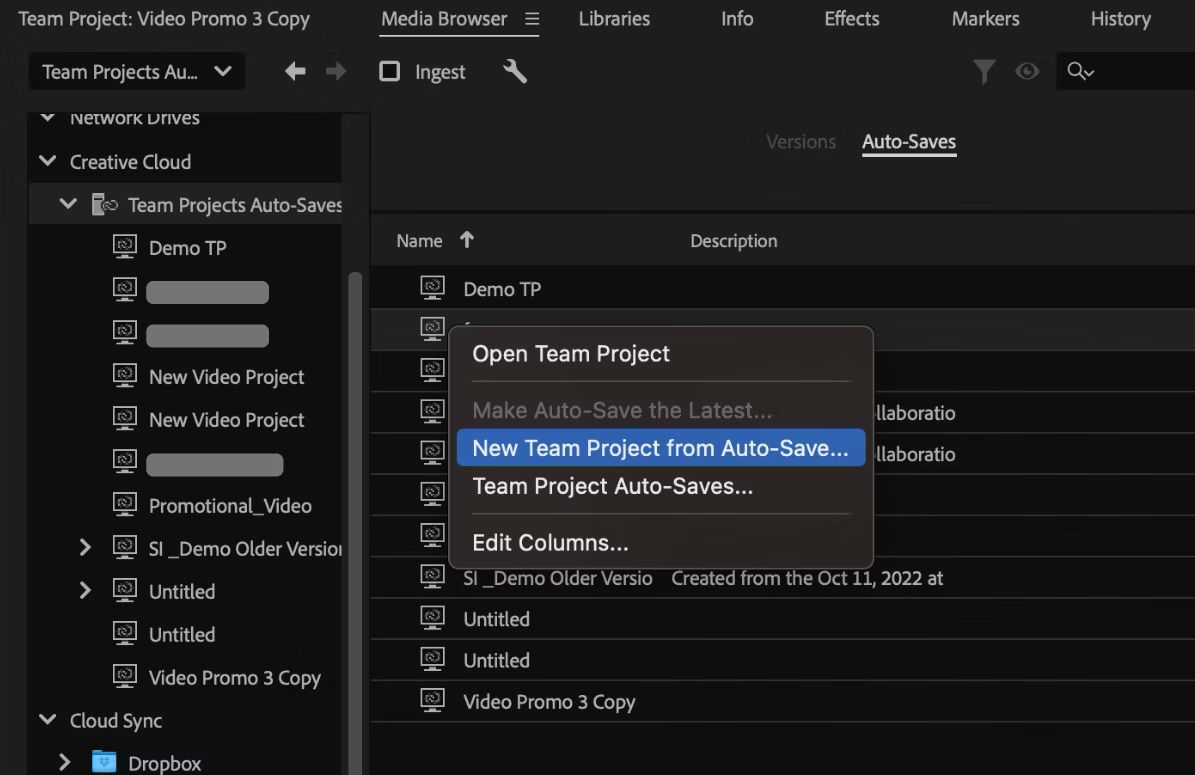Open the Ingest settings wrench icon
This screenshot has width=1195, height=775.
click(x=516, y=71)
